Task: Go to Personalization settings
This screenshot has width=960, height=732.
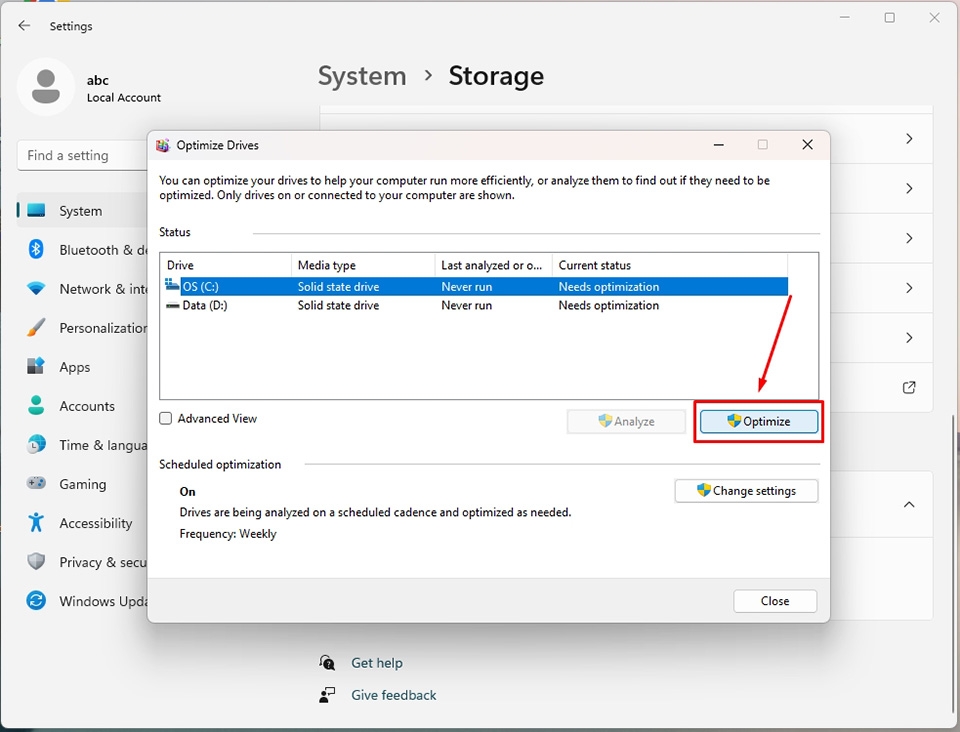Action: click(82, 328)
